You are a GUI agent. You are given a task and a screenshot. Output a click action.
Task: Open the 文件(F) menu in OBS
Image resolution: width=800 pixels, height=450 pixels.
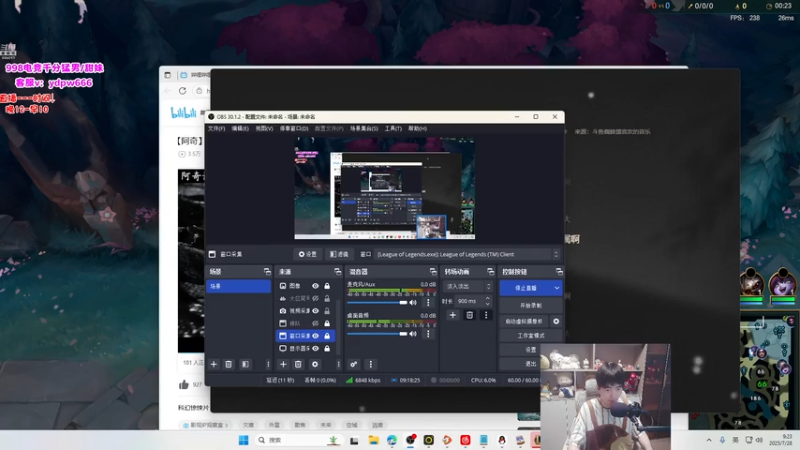coord(216,129)
